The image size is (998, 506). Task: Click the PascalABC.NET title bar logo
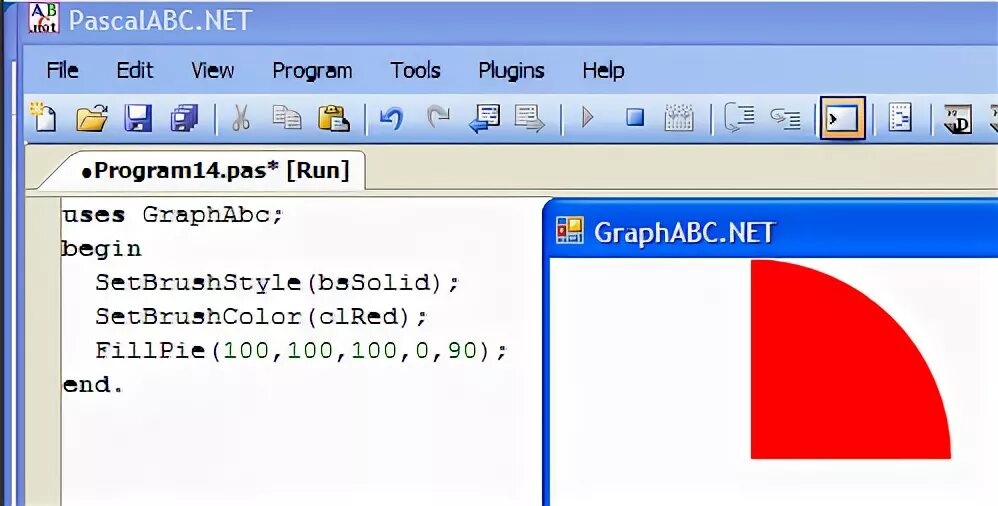(44, 18)
